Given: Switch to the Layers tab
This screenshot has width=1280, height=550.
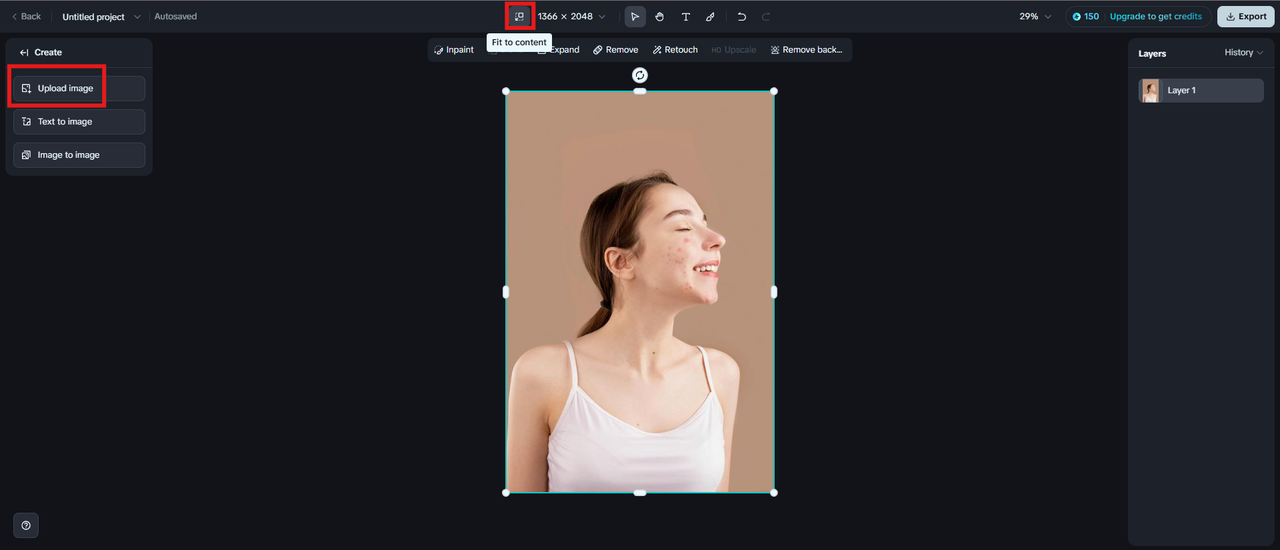Looking at the screenshot, I should (1152, 53).
